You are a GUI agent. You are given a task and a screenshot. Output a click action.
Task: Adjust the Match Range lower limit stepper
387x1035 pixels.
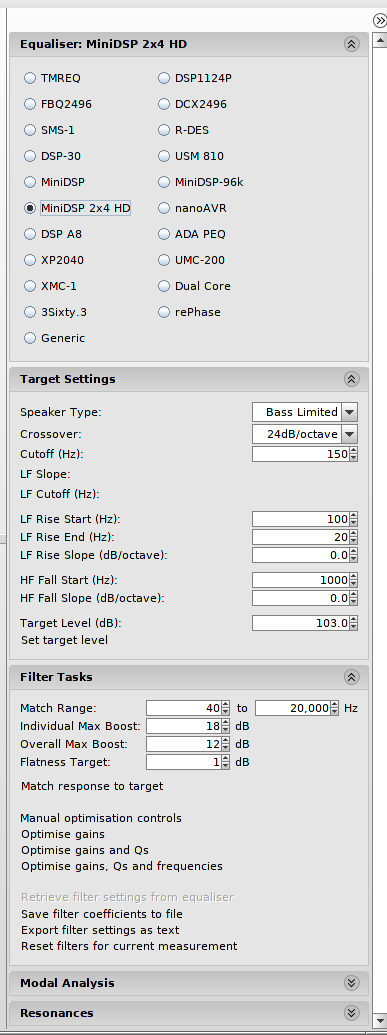[x=225, y=708]
